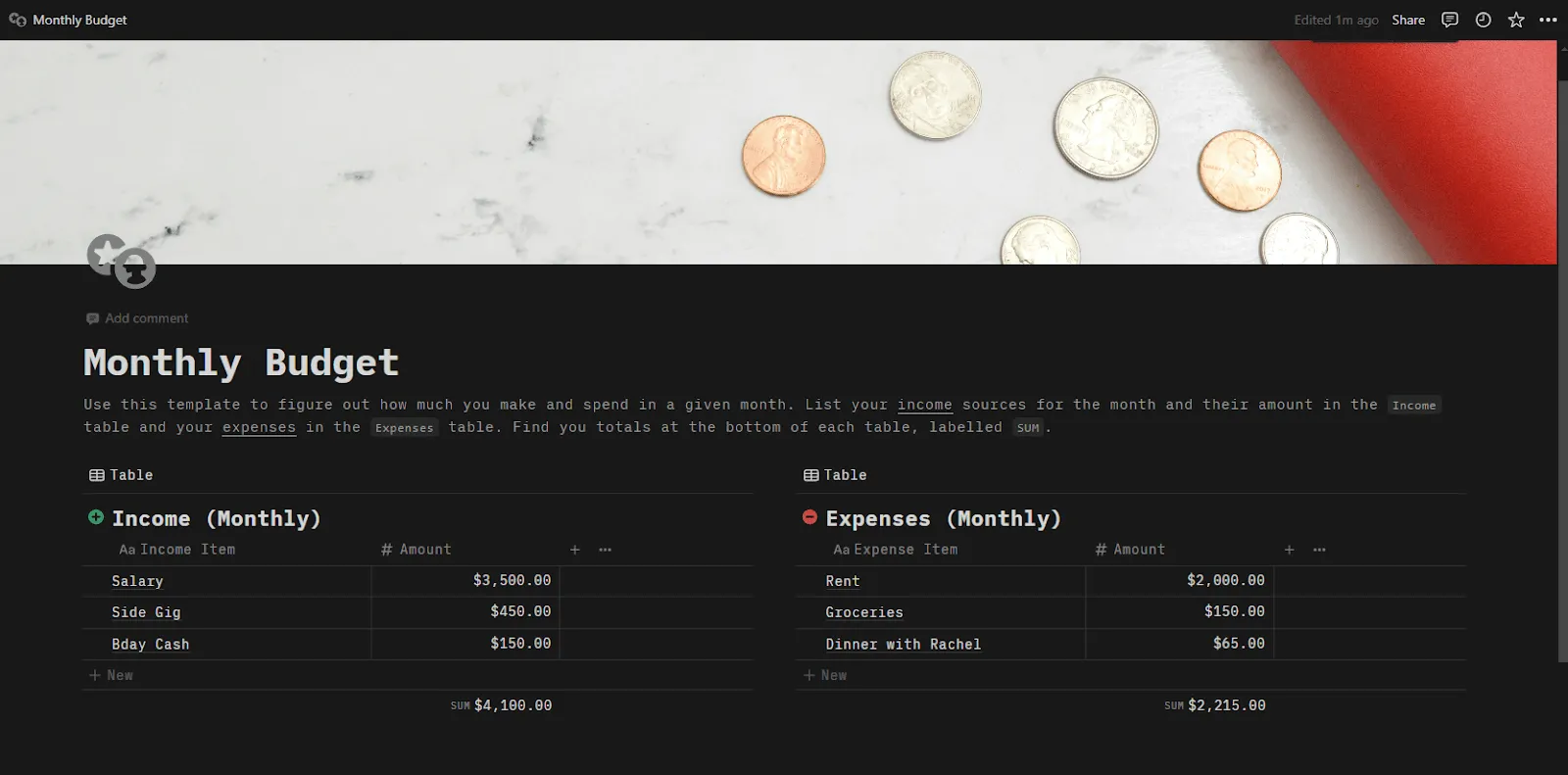Click the Share button
This screenshot has width=1568, height=775.
pos(1408,20)
